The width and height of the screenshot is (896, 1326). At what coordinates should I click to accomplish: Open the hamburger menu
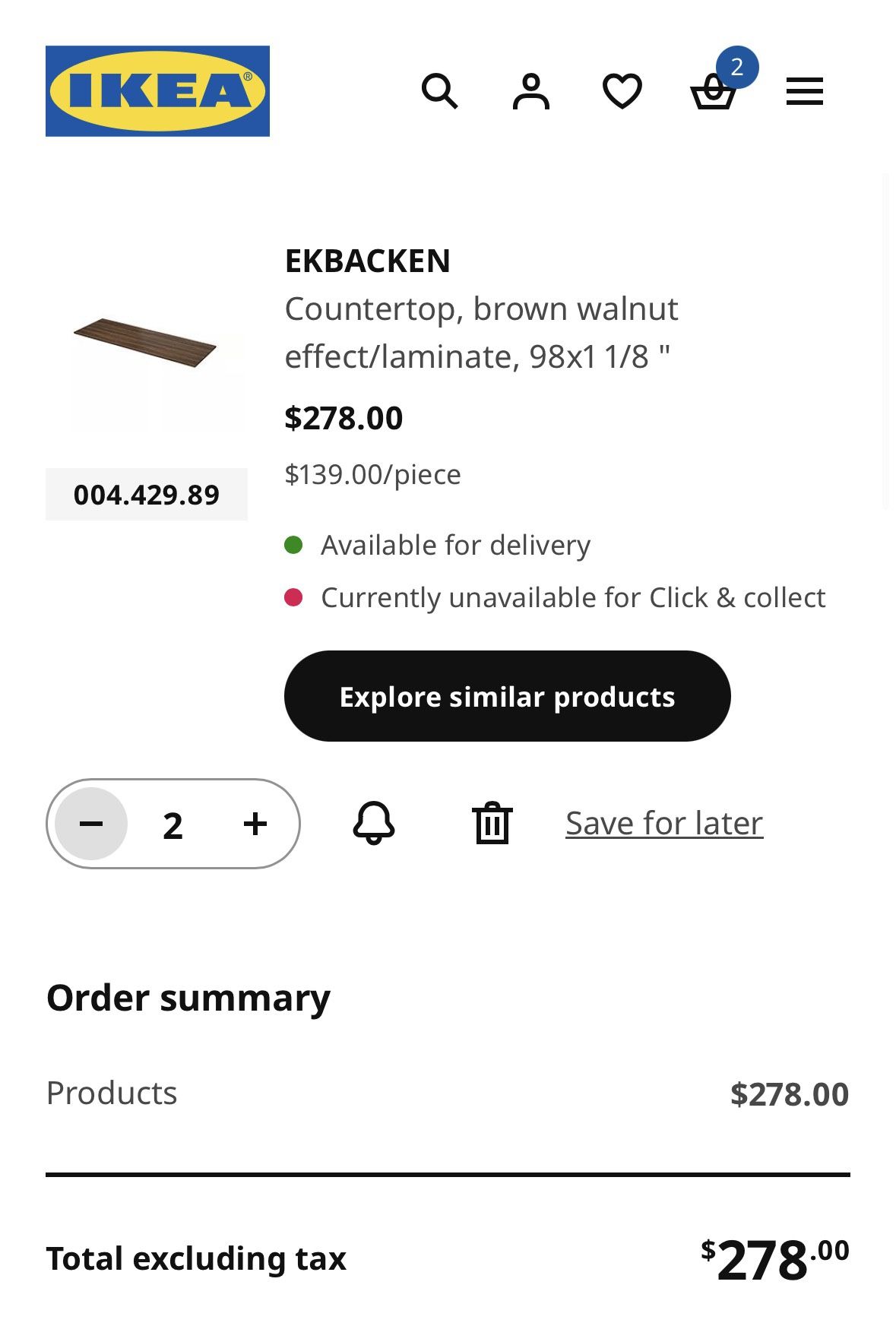804,92
